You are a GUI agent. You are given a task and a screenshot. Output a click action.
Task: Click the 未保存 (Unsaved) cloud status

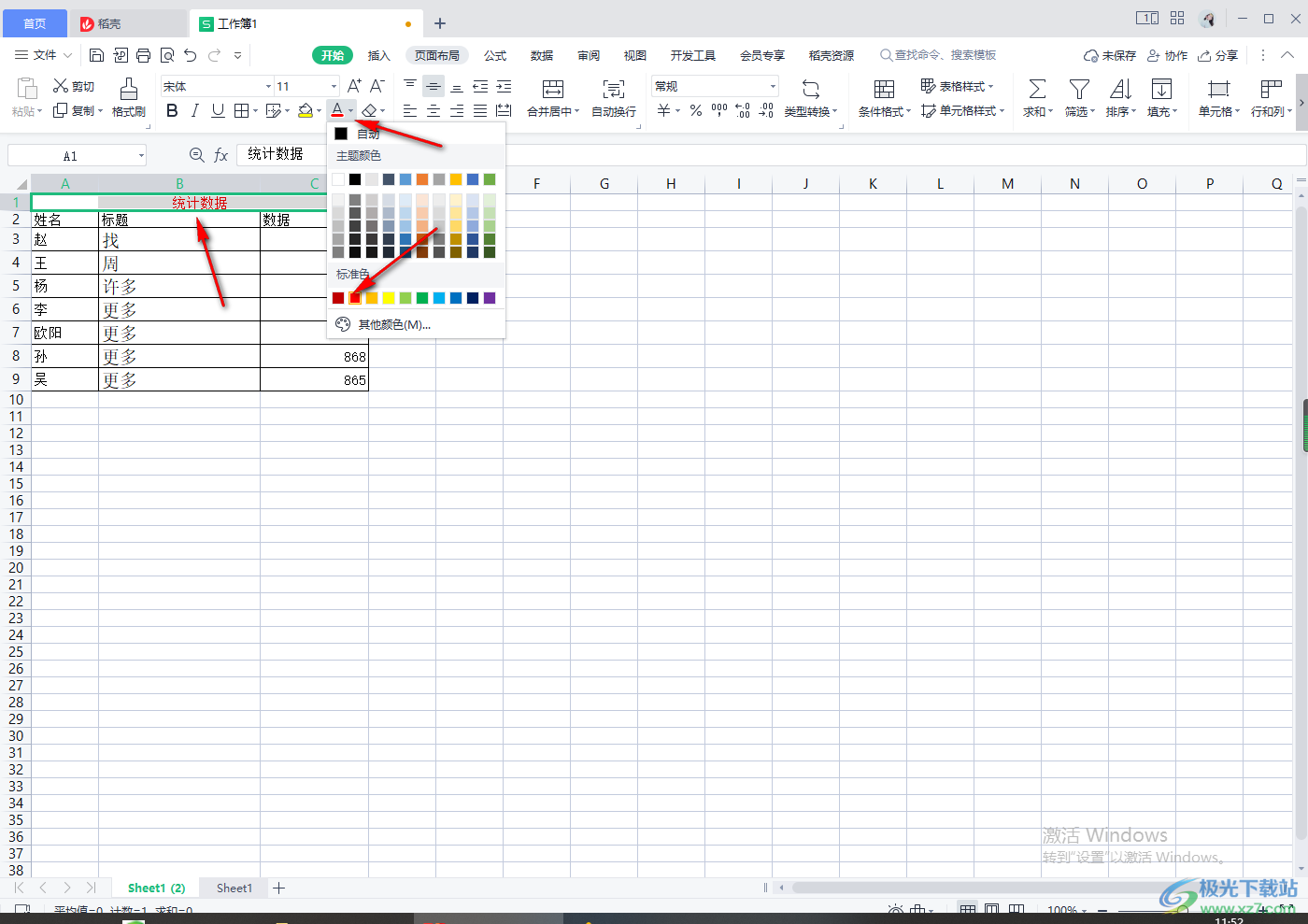tap(1110, 56)
